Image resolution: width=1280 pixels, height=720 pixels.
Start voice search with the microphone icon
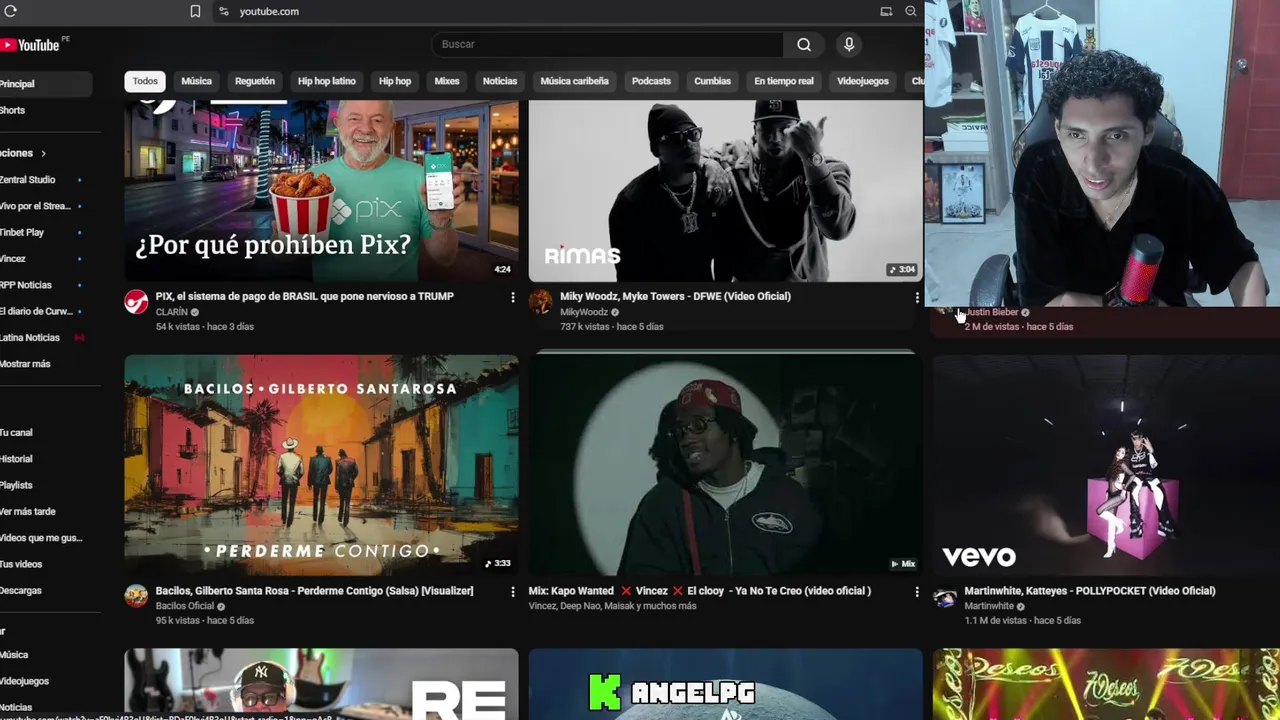click(849, 44)
